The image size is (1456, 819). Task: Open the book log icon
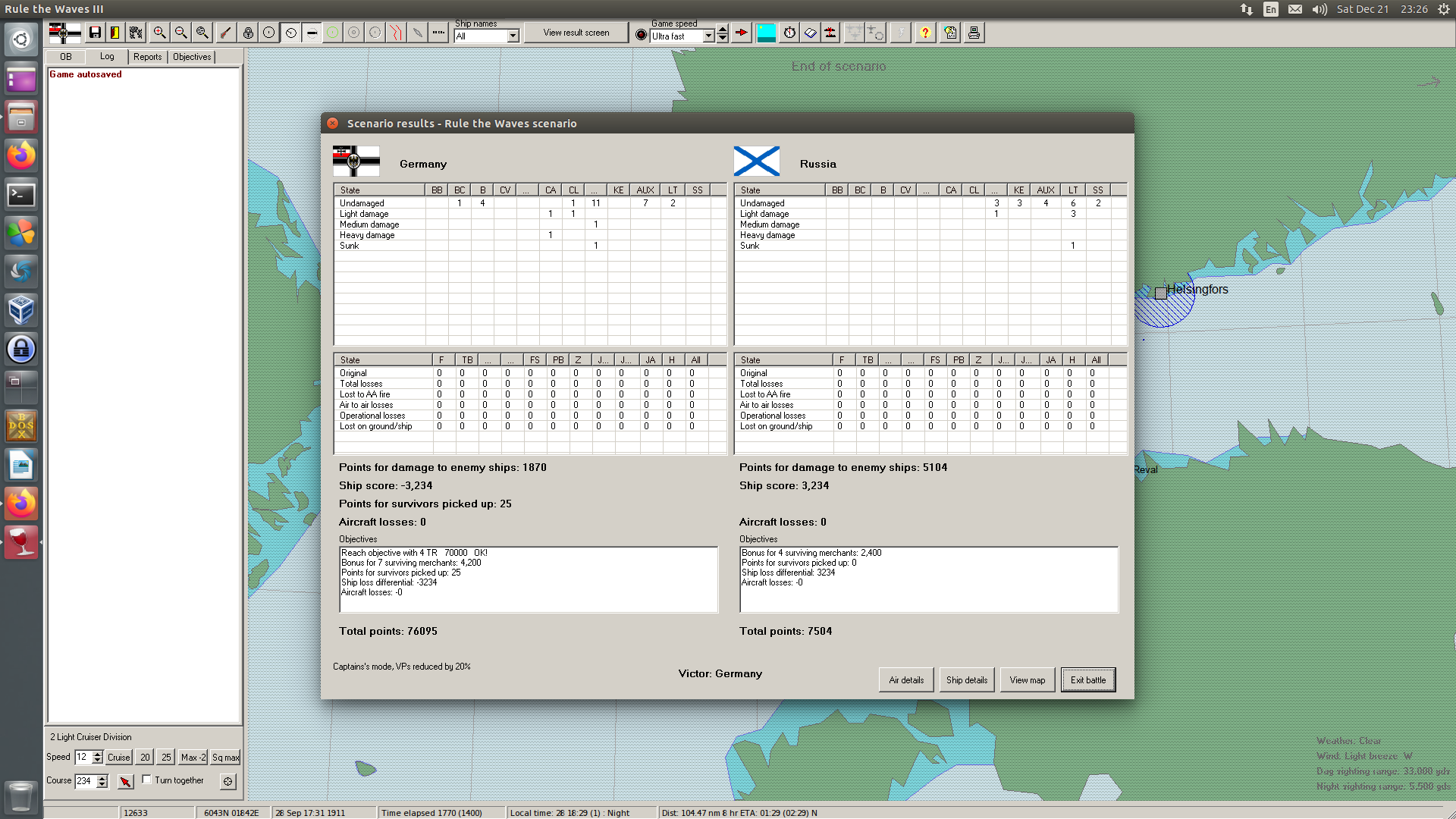click(811, 33)
